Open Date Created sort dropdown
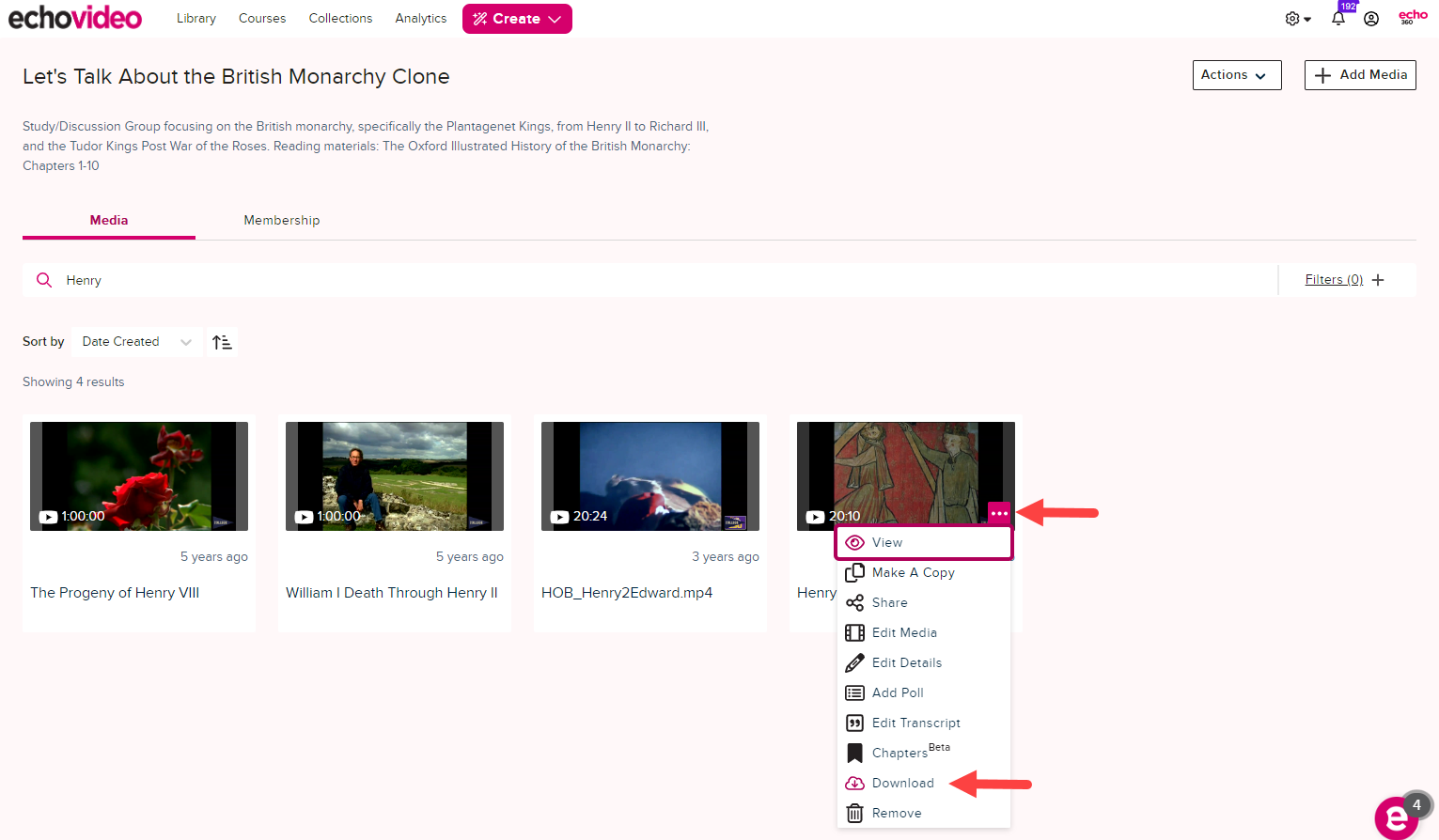Image resolution: width=1439 pixels, height=840 pixels. [136, 342]
